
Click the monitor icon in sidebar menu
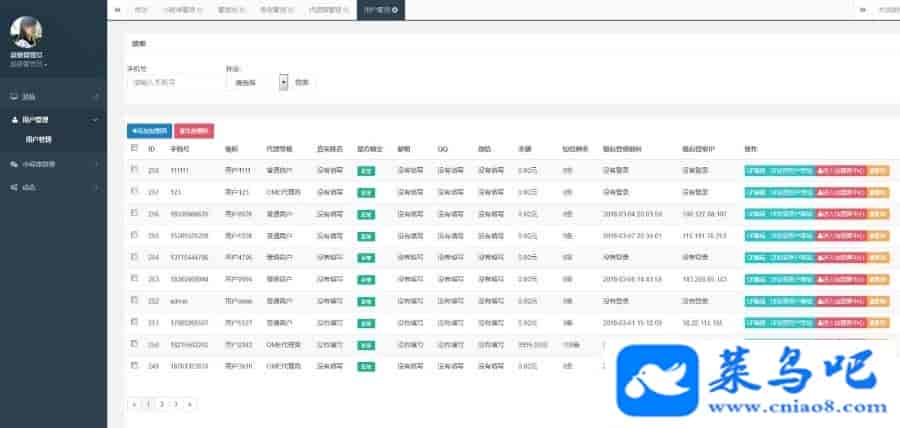click(13, 97)
